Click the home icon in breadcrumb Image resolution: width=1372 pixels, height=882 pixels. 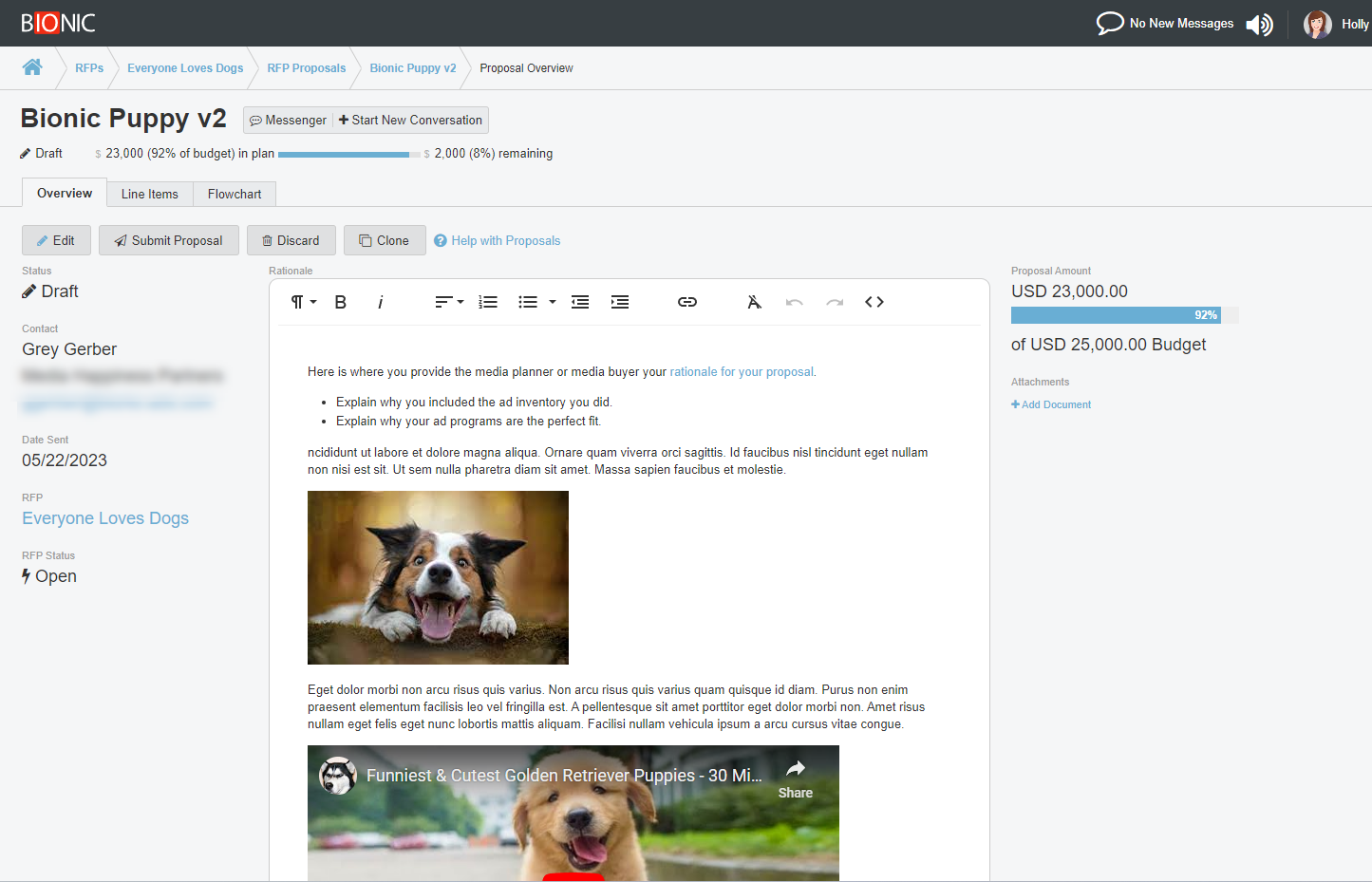[32, 67]
